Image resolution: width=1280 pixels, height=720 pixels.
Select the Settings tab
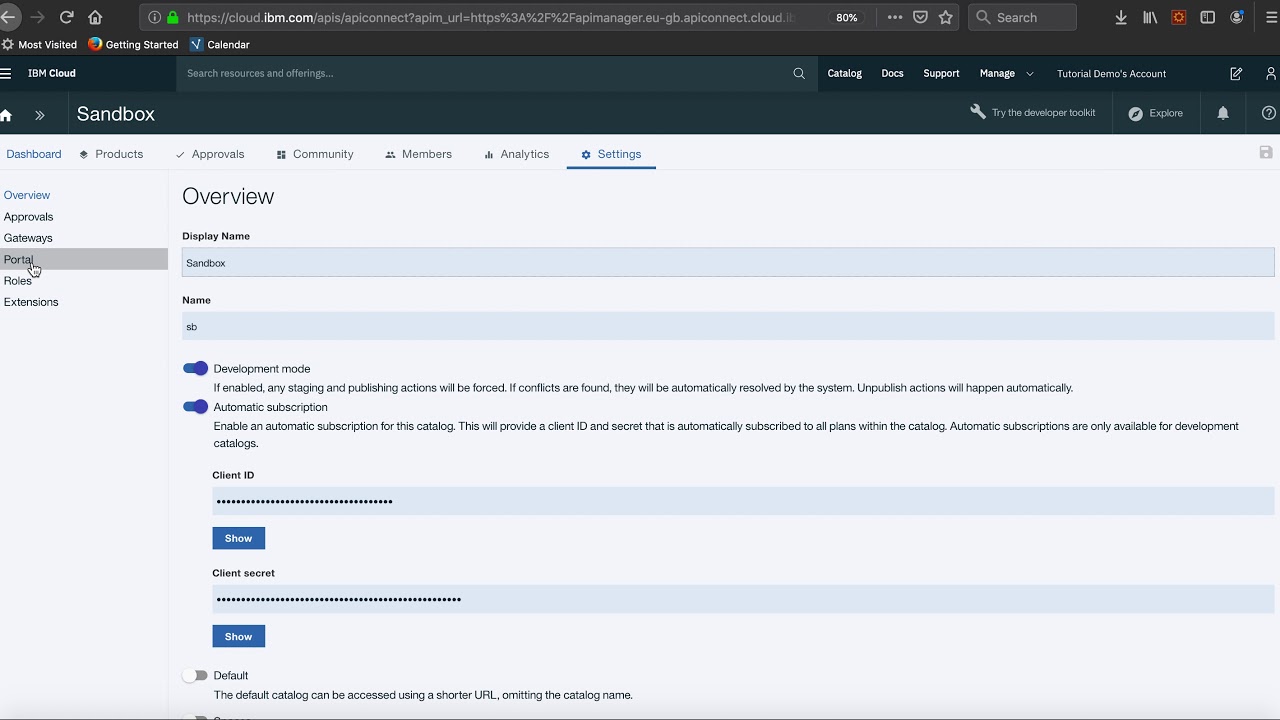[x=611, y=154]
